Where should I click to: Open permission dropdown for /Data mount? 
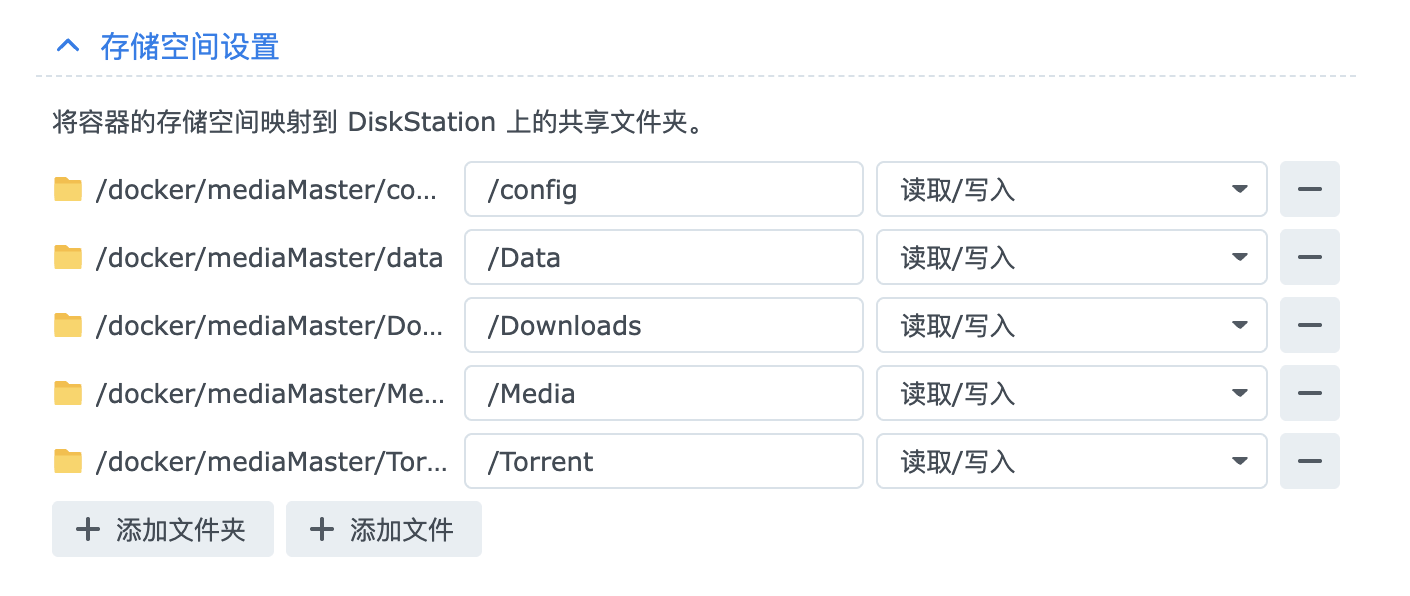point(1071,257)
